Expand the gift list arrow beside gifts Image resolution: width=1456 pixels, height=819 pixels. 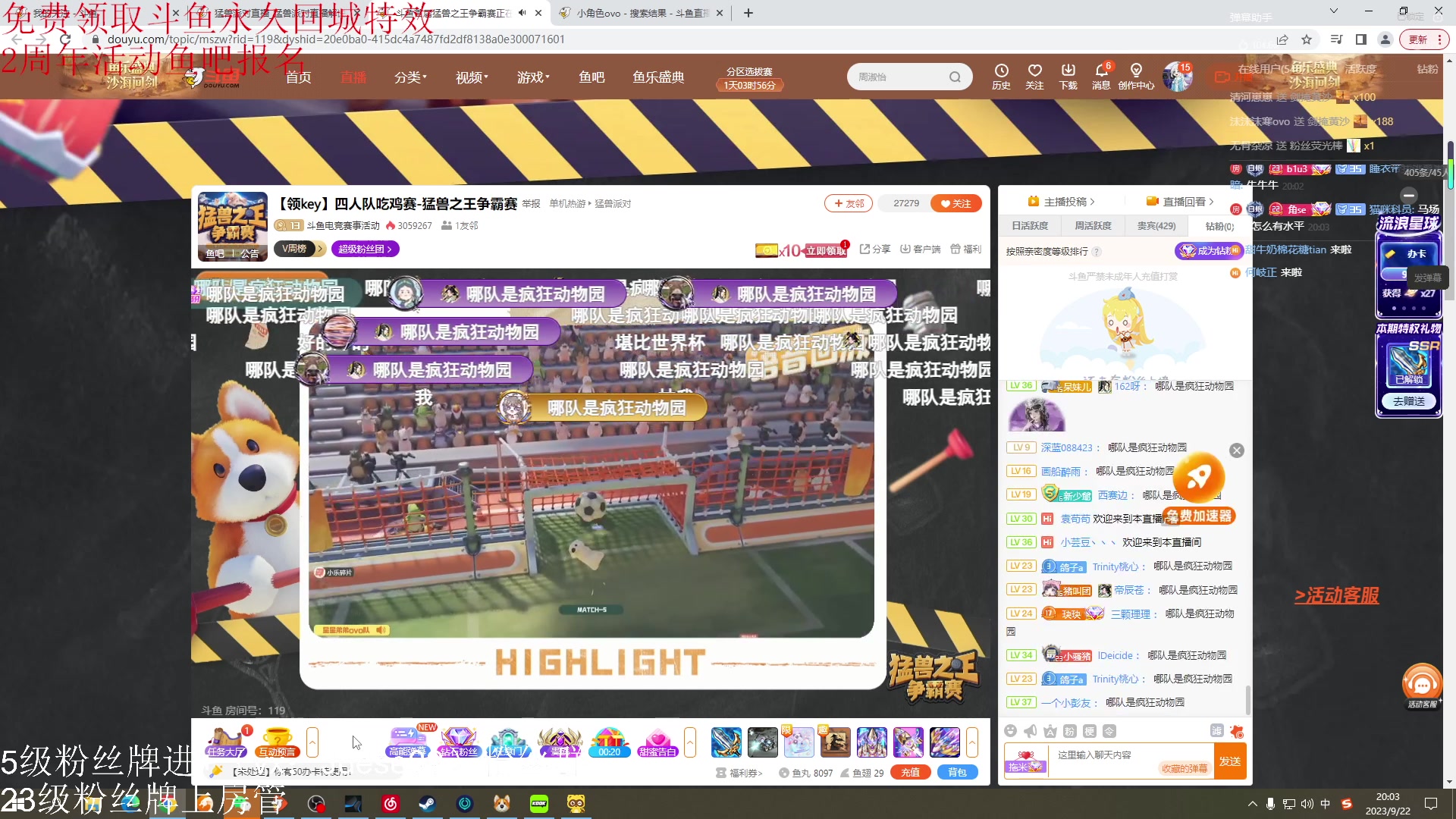point(972,742)
